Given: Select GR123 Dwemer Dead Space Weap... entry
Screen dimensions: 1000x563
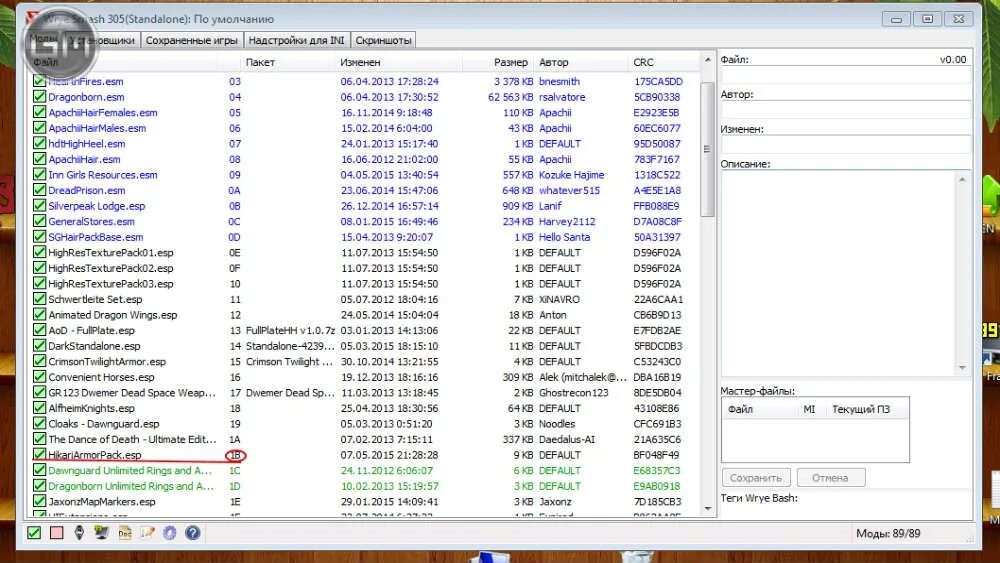Looking at the screenshot, I should 132,393.
